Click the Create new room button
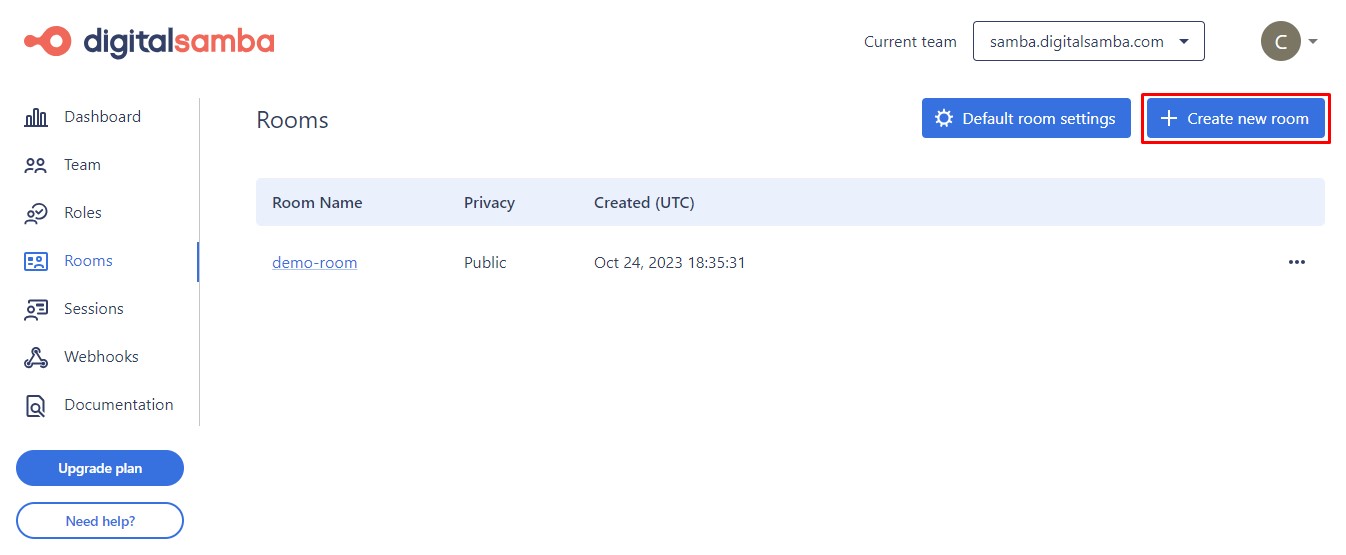Image resolution: width=1346 pixels, height=555 pixels. point(1235,119)
